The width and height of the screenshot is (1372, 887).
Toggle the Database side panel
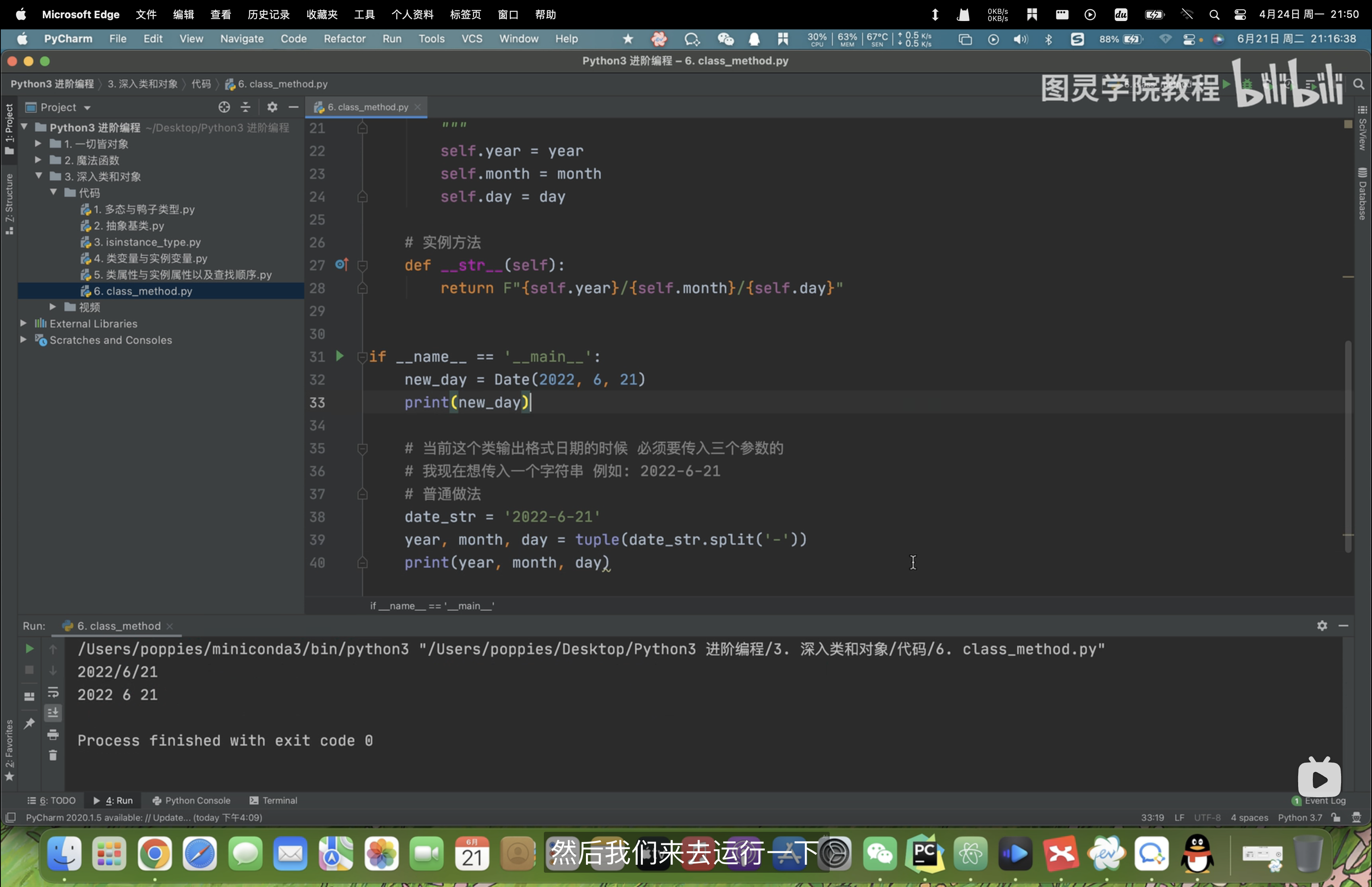(x=1362, y=193)
